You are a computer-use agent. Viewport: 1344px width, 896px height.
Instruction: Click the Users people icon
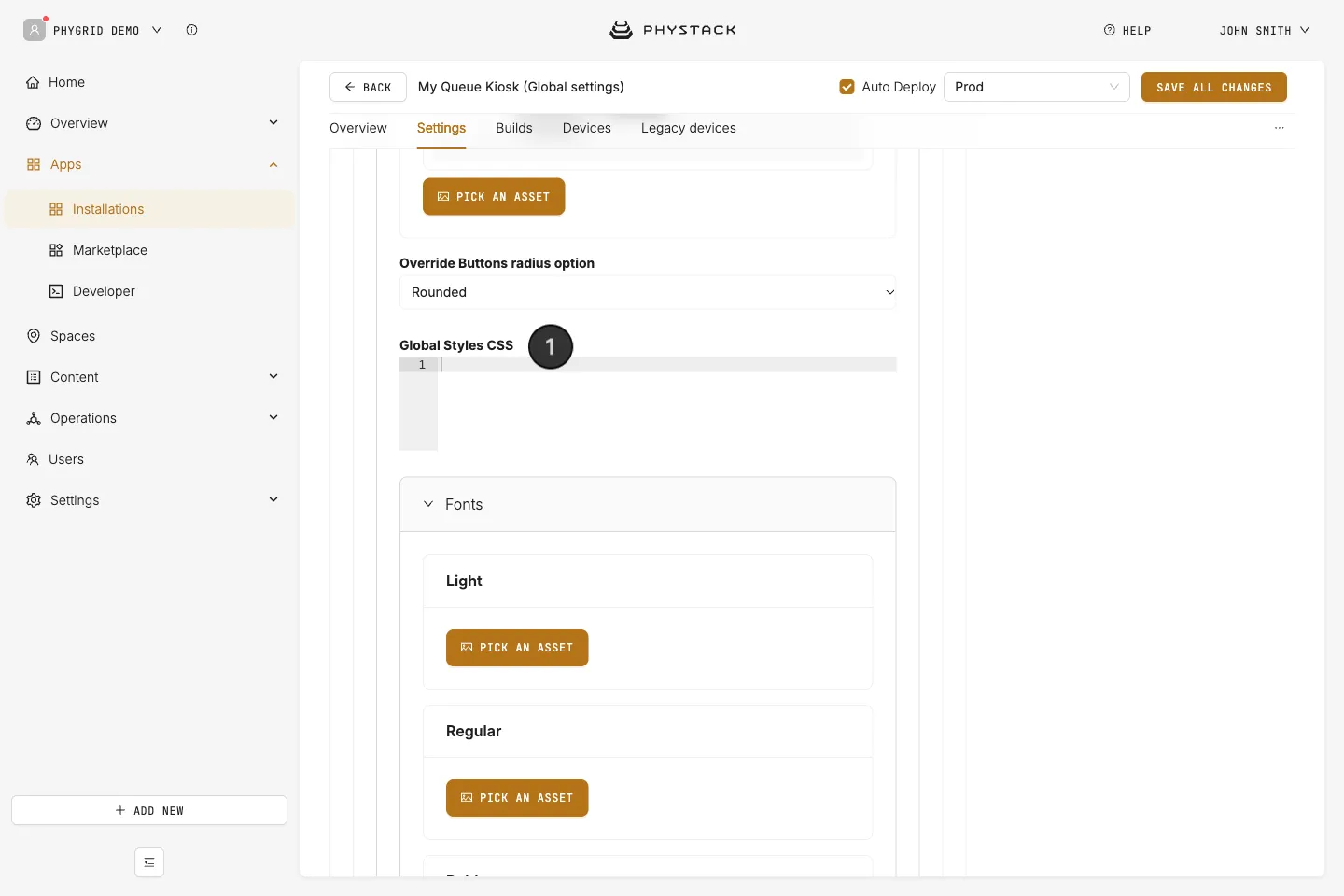(x=33, y=459)
